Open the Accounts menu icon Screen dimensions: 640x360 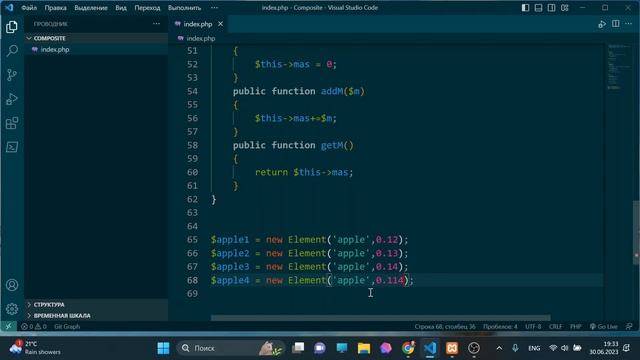pos(12,285)
